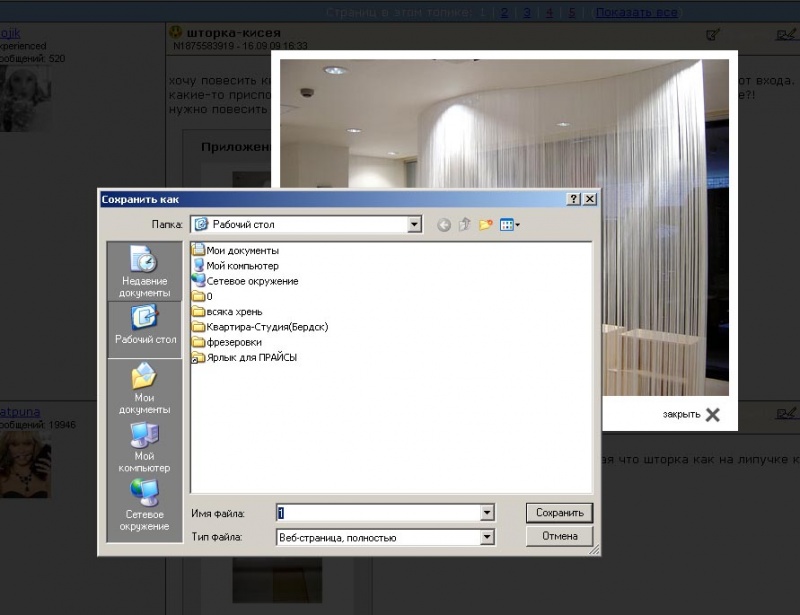Open Мой компьютер in places bar
Viewport: 800px width, 615px height.
click(145, 446)
